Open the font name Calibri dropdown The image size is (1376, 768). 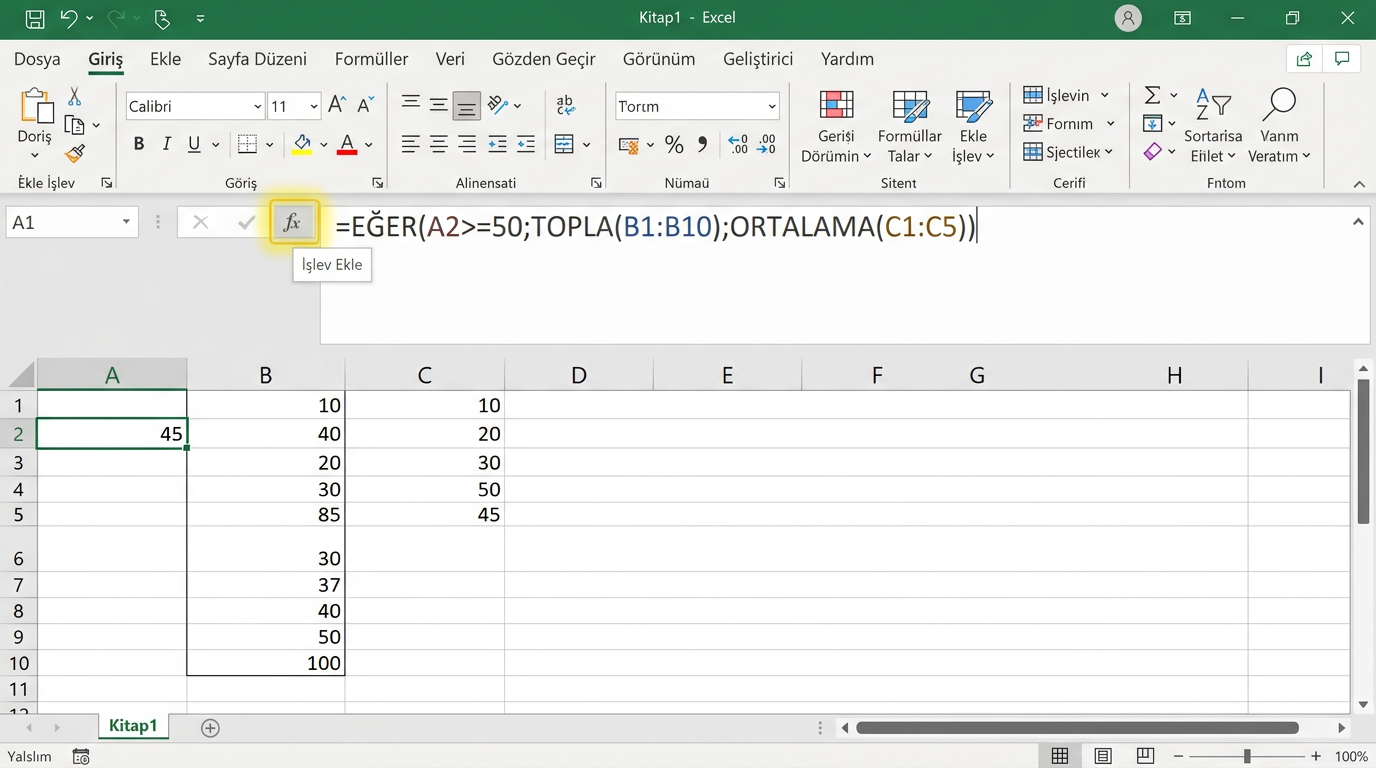[x=257, y=107]
